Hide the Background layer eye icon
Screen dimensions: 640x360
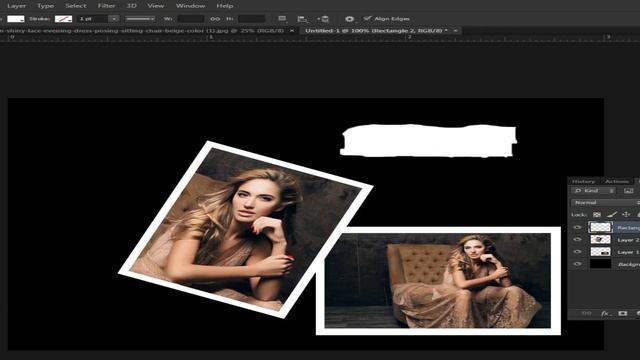click(577, 264)
